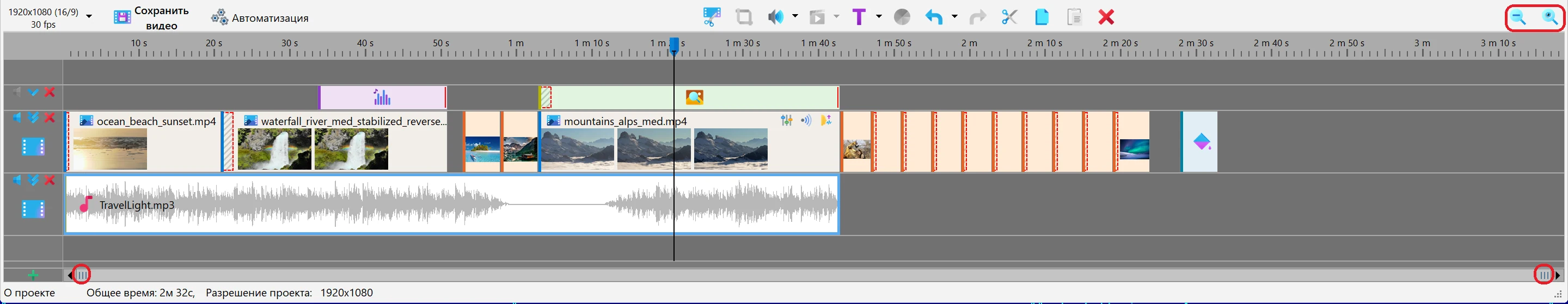Zoom in the timeline
Screen dimensions: 1568x304
(1551, 17)
